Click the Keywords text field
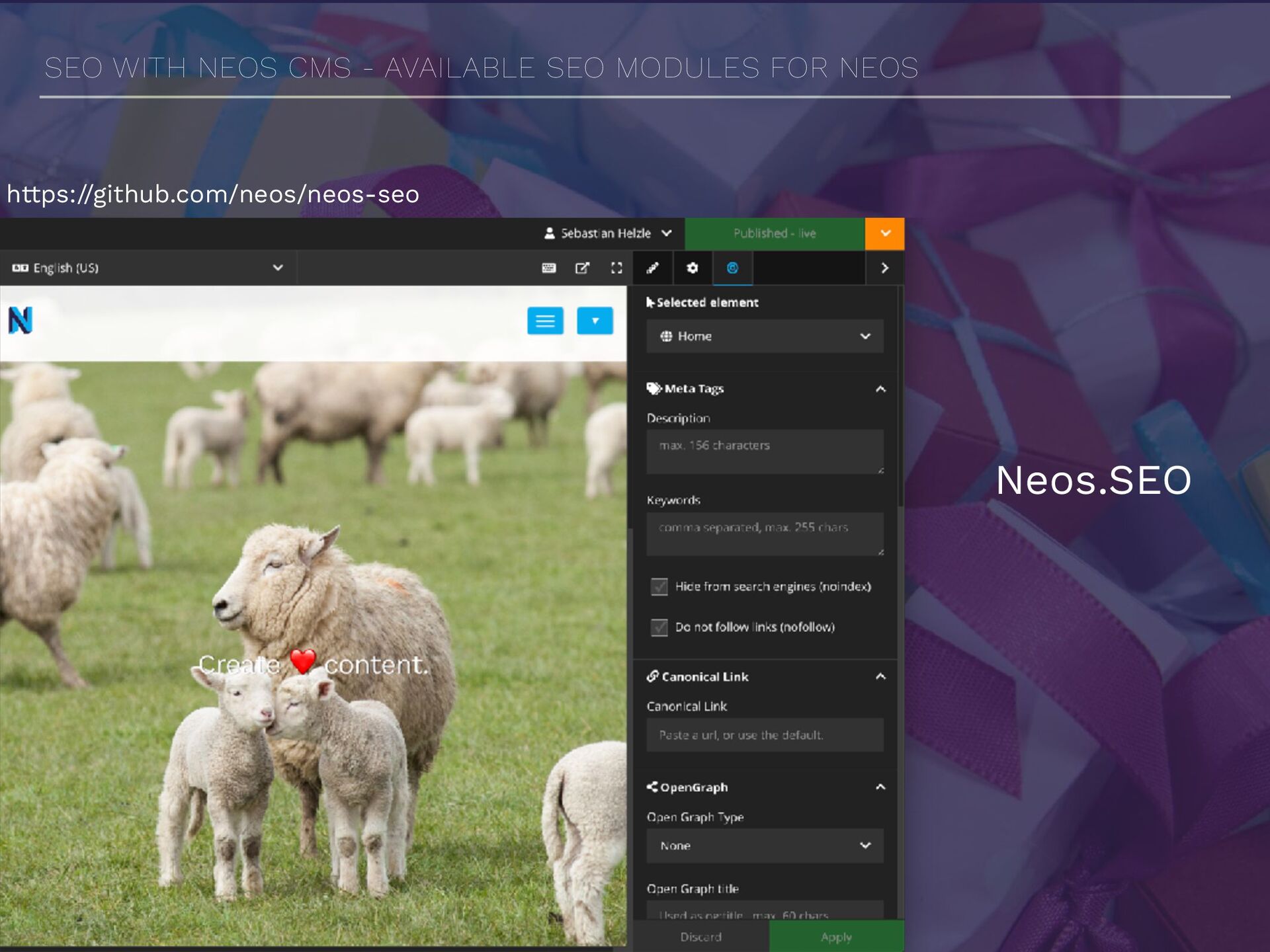Viewport: 1270px width, 952px height. (x=765, y=534)
